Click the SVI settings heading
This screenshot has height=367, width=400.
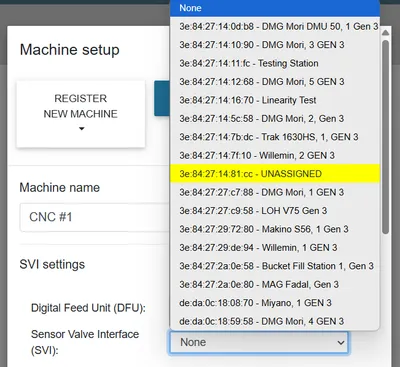pyautogui.click(x=52, y=265)
